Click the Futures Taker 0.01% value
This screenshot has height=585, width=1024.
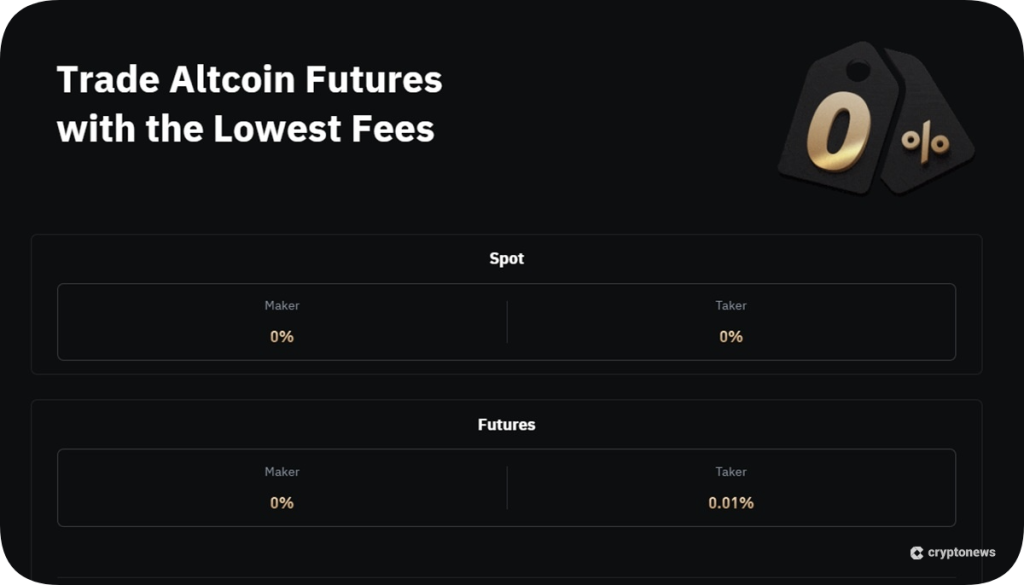pyautogui.click(x=731, y=503)
